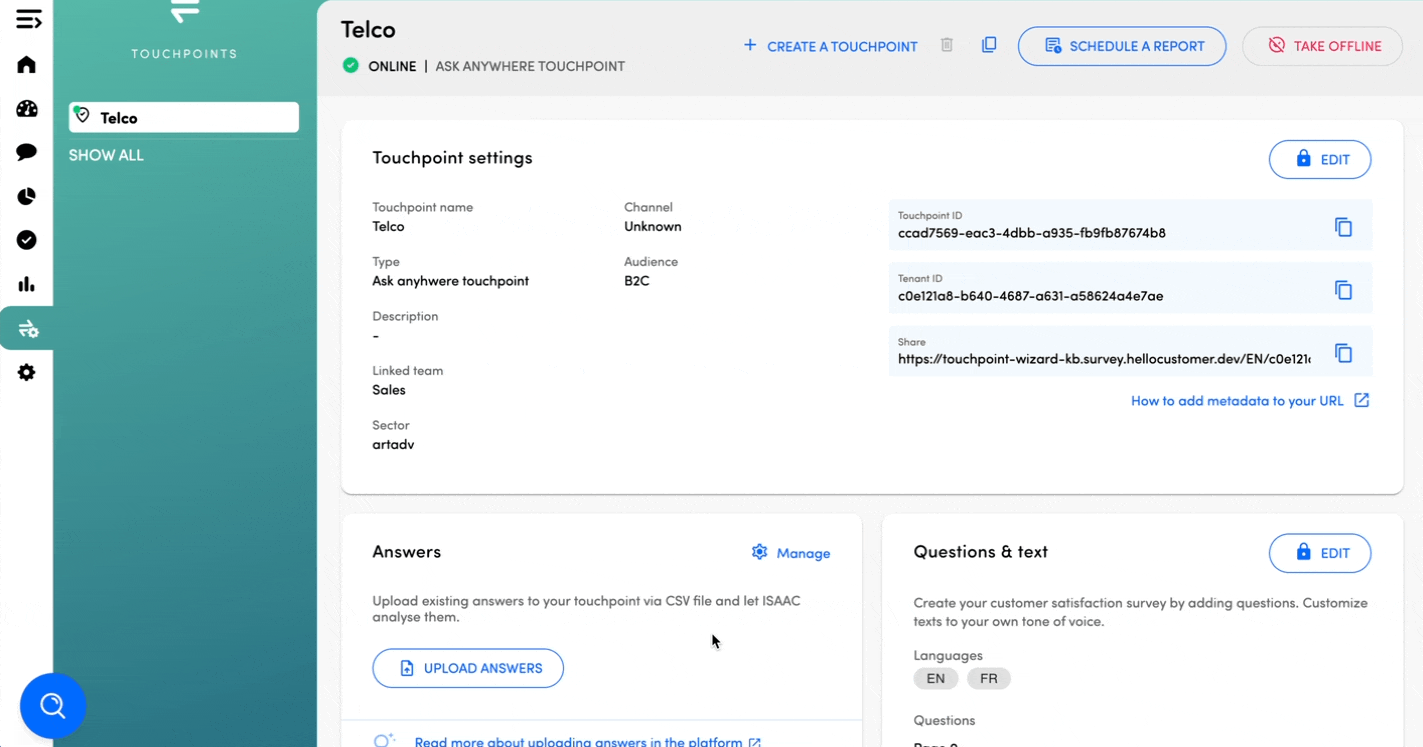Click the duplicate touchpoint icon in header
The height and width of the screenshot is (747, 1423).
point(989,45)
